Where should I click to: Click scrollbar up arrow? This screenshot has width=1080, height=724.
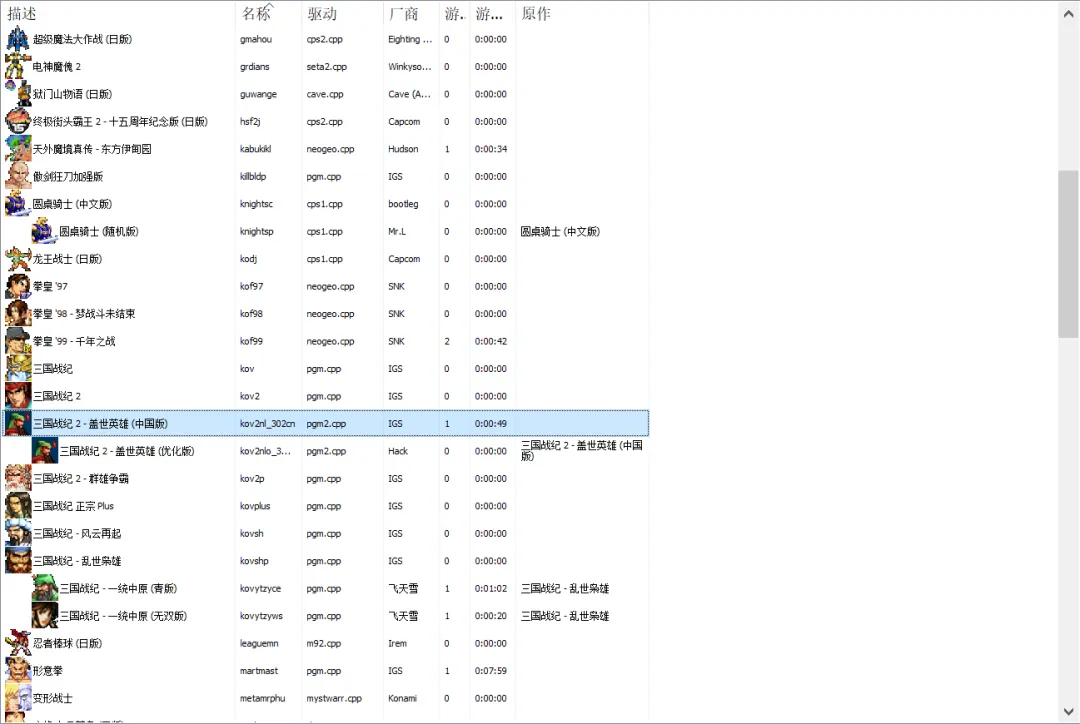click(x=1068, y=13)
